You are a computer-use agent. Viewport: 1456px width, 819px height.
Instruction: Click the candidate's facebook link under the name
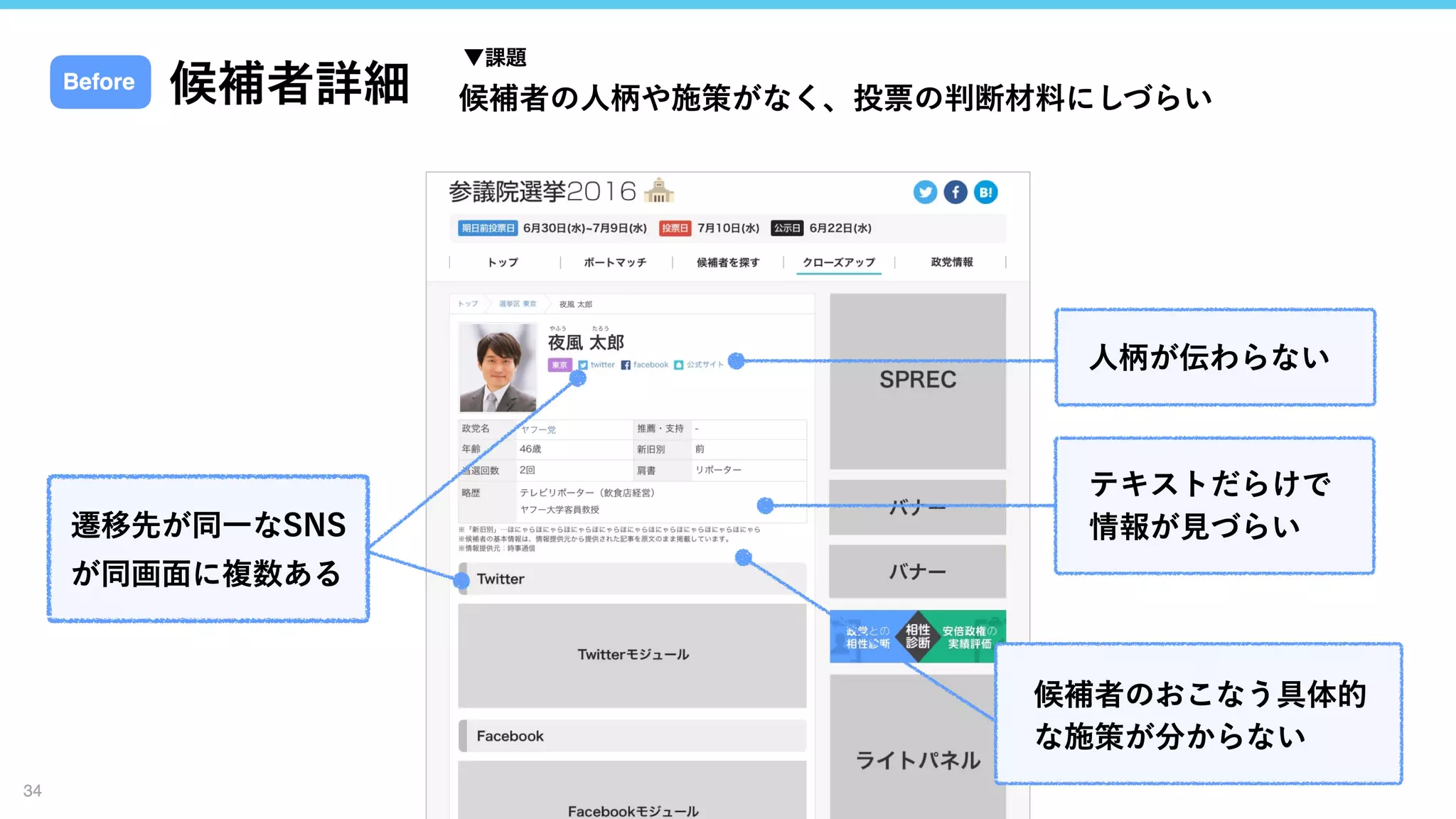[645, 365]
